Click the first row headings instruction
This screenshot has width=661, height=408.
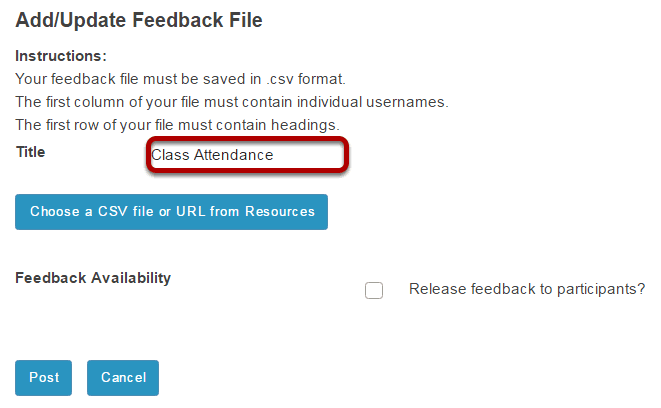coord(177,125)
